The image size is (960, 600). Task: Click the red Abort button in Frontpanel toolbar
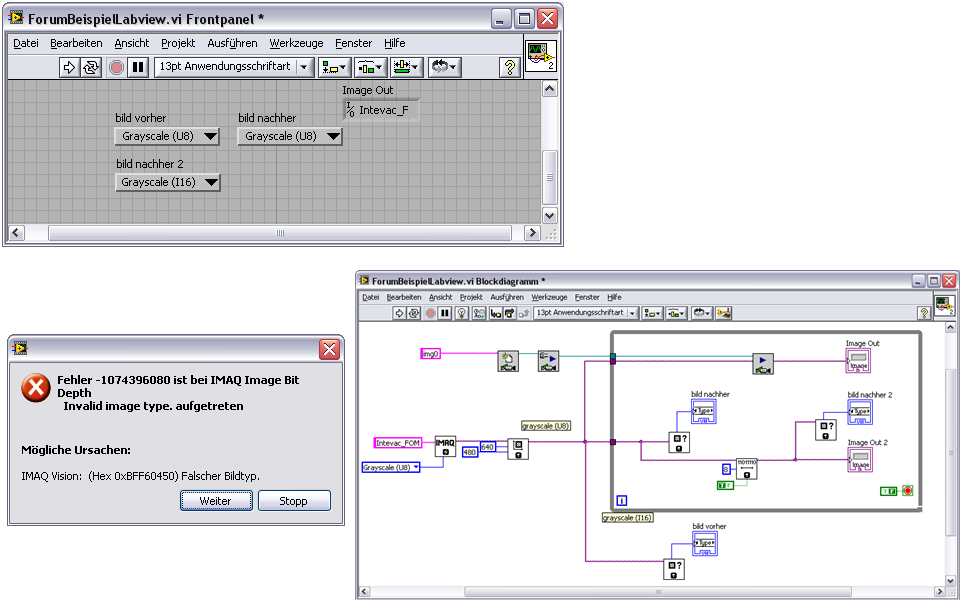pyautogui.click(x=116, y=67)
